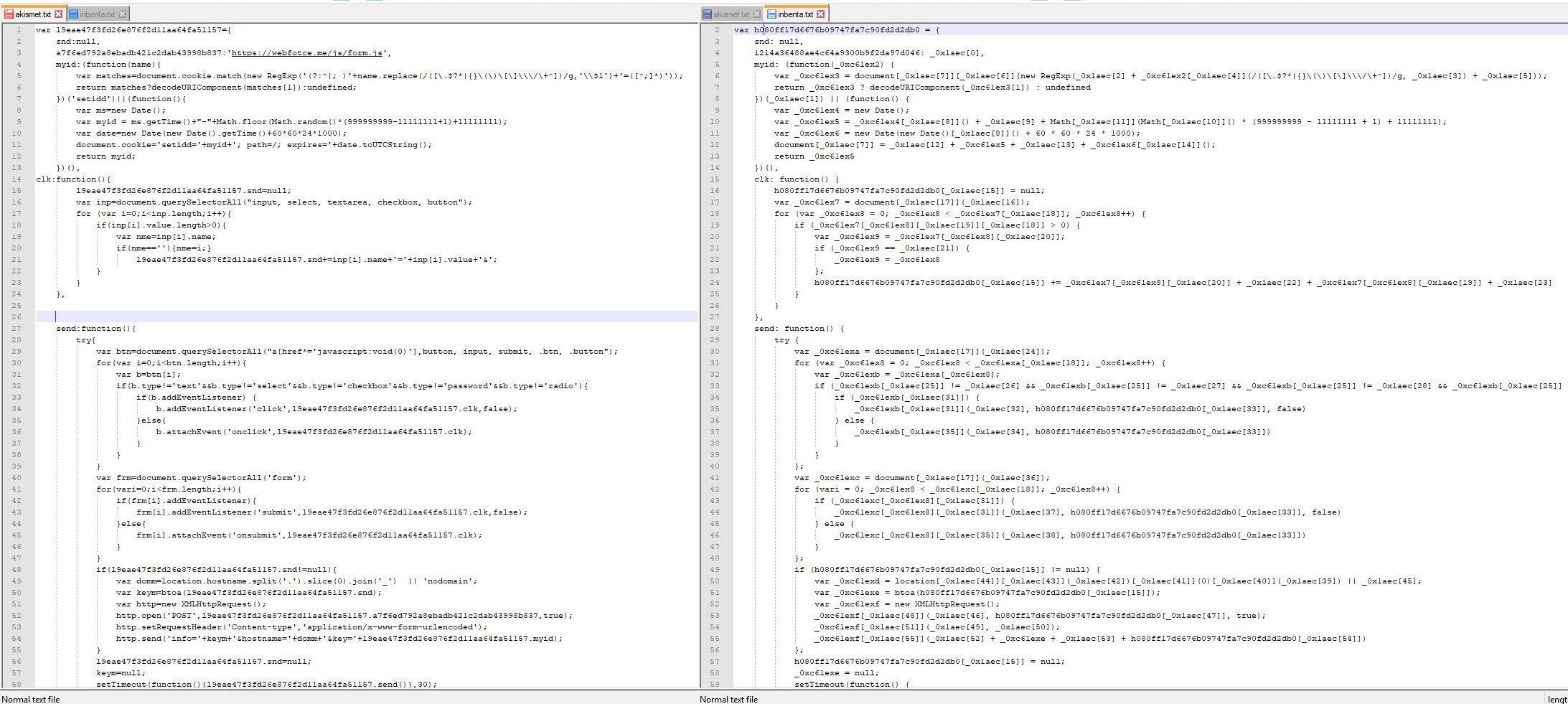Click line number 28 in right pane margin
The height and width of the screenshot is (704, 1568).
(x=715, y=329)
